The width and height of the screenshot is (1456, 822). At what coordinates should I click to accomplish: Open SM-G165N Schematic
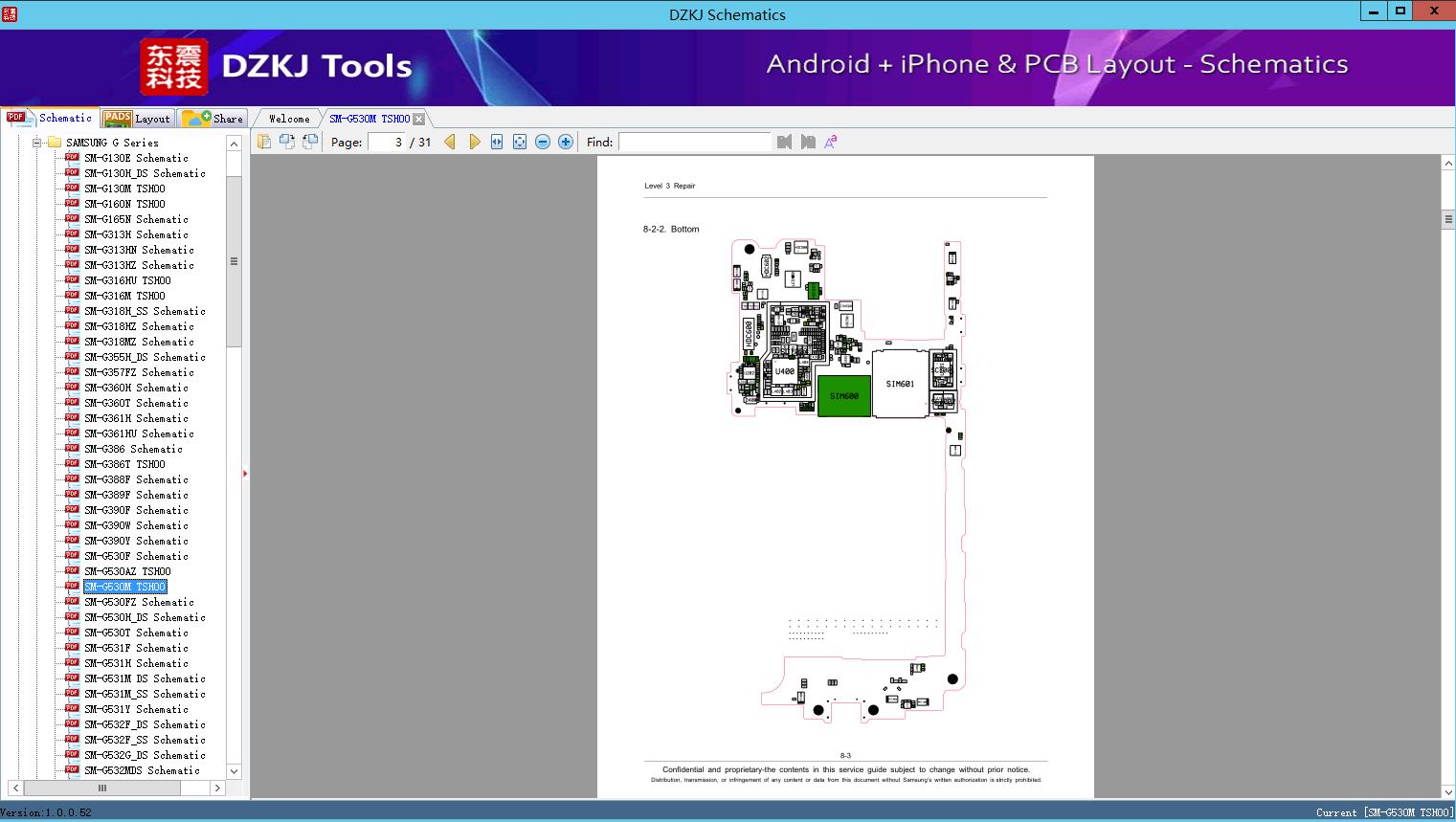[136, 219]
